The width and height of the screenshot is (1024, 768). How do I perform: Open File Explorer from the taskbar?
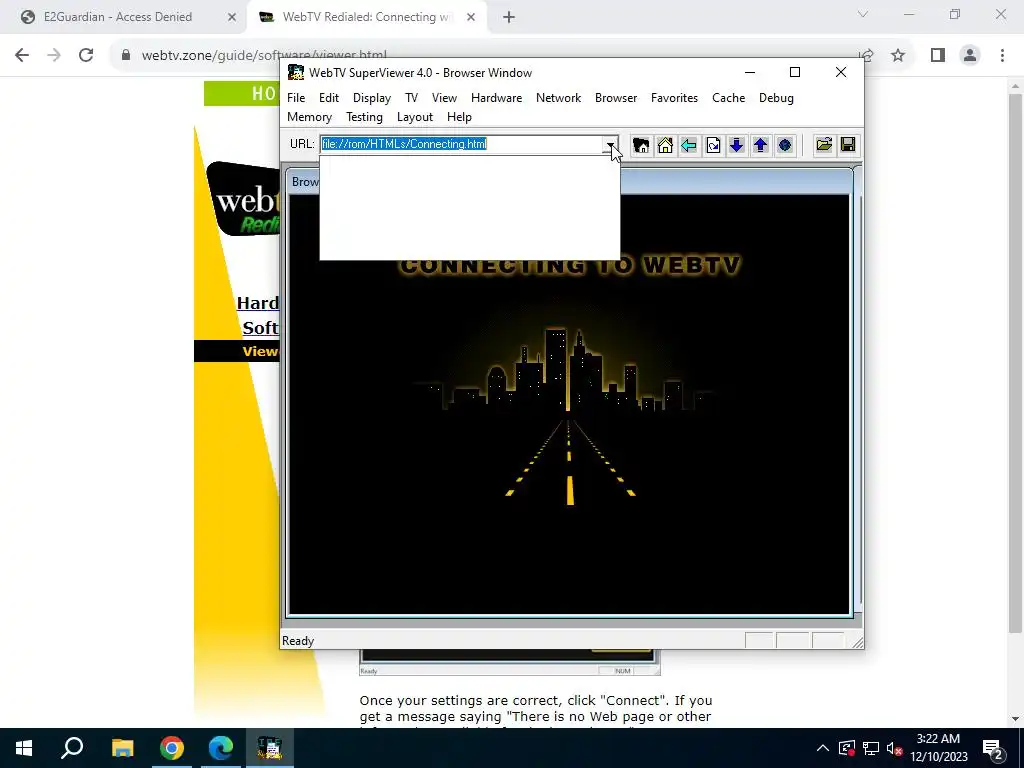(x=122, y=748)
